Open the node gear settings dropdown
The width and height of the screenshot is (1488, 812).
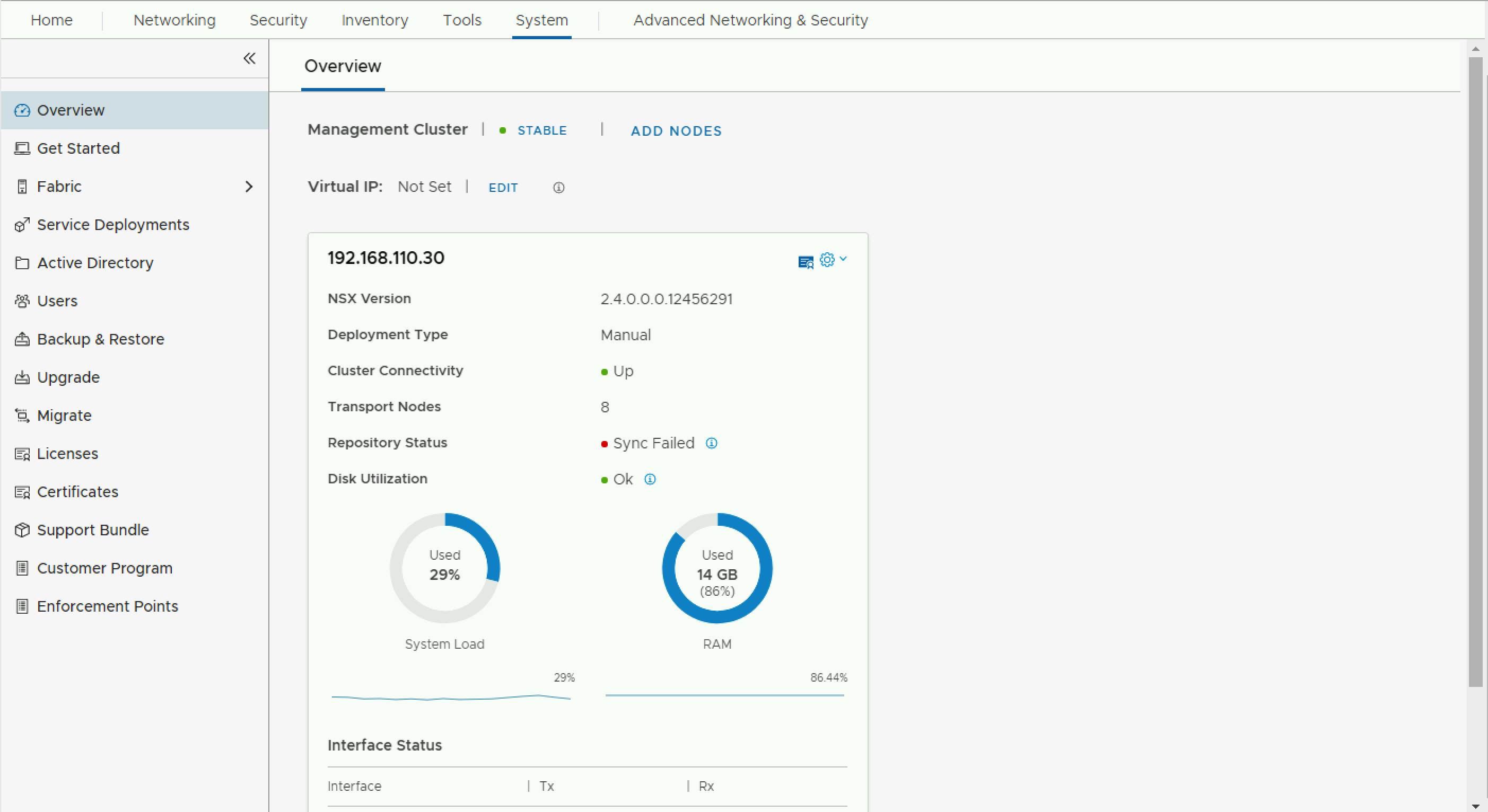pyautogui.click(x=833, y=260)
